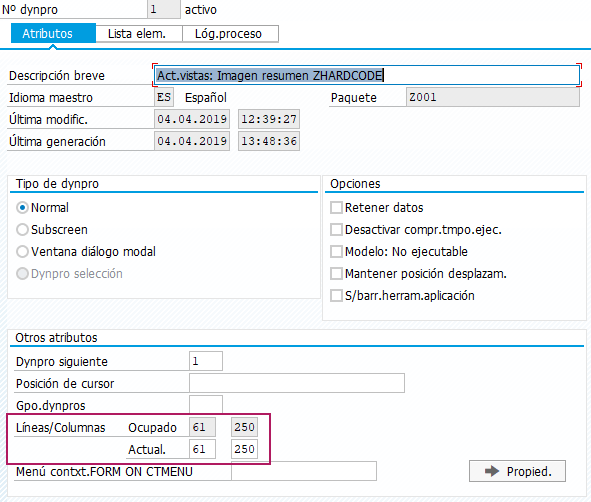Click the Descripción breve text field
The image size is (591, 502).
366,75
